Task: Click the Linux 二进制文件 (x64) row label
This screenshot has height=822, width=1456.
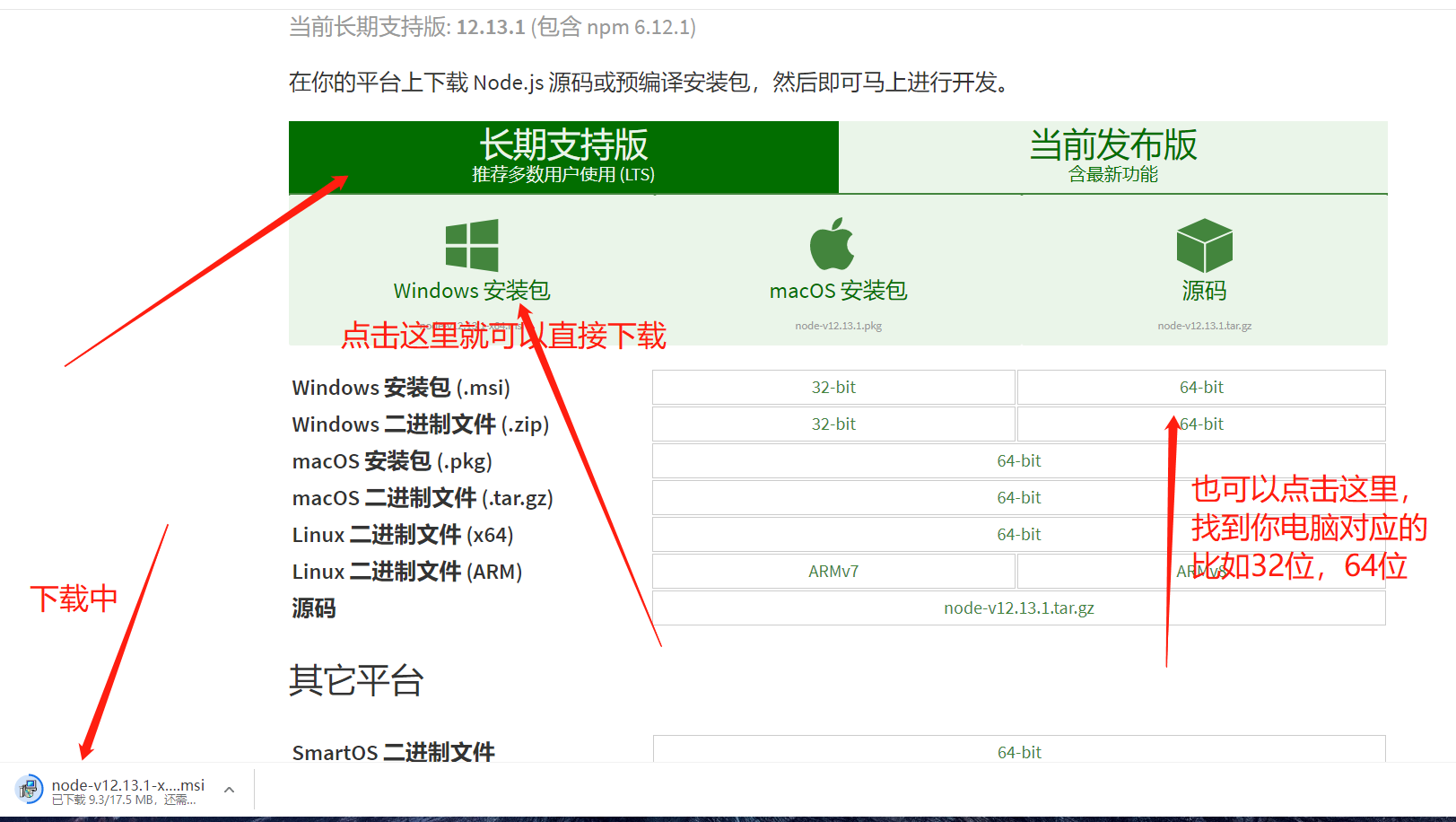Action: coord(403,535)
